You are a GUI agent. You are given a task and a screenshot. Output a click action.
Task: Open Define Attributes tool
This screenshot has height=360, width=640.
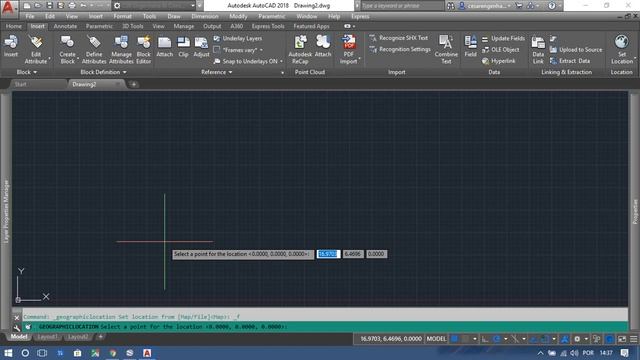94,49
